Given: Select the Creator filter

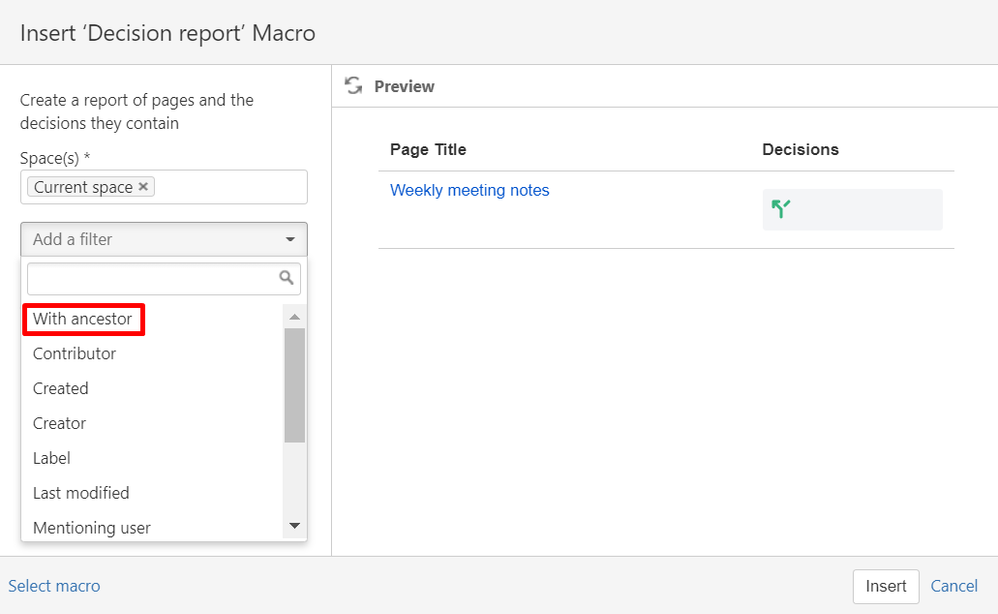Looking at the screenshot, I should (x=60, y=424).
